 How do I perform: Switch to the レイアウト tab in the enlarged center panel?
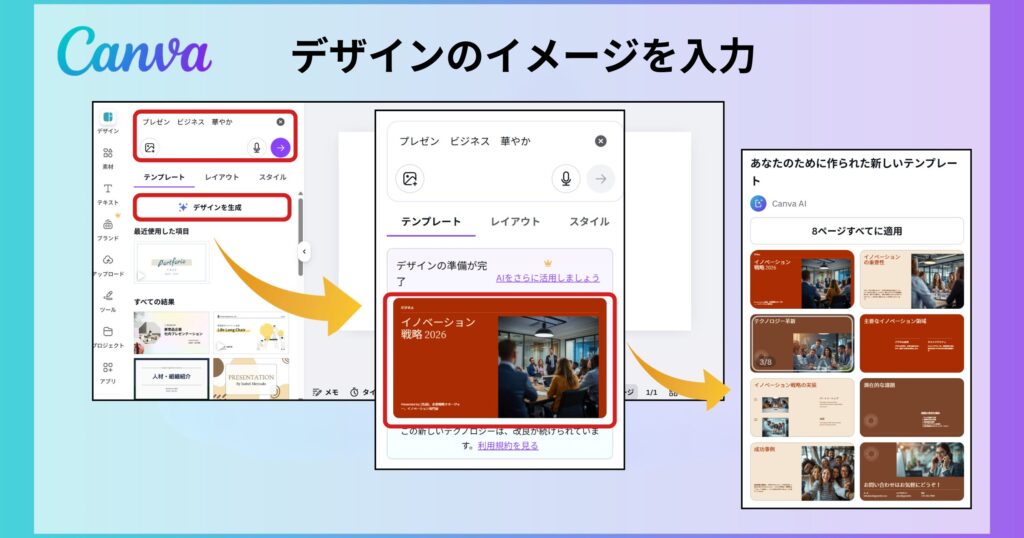tap(515, 222)
